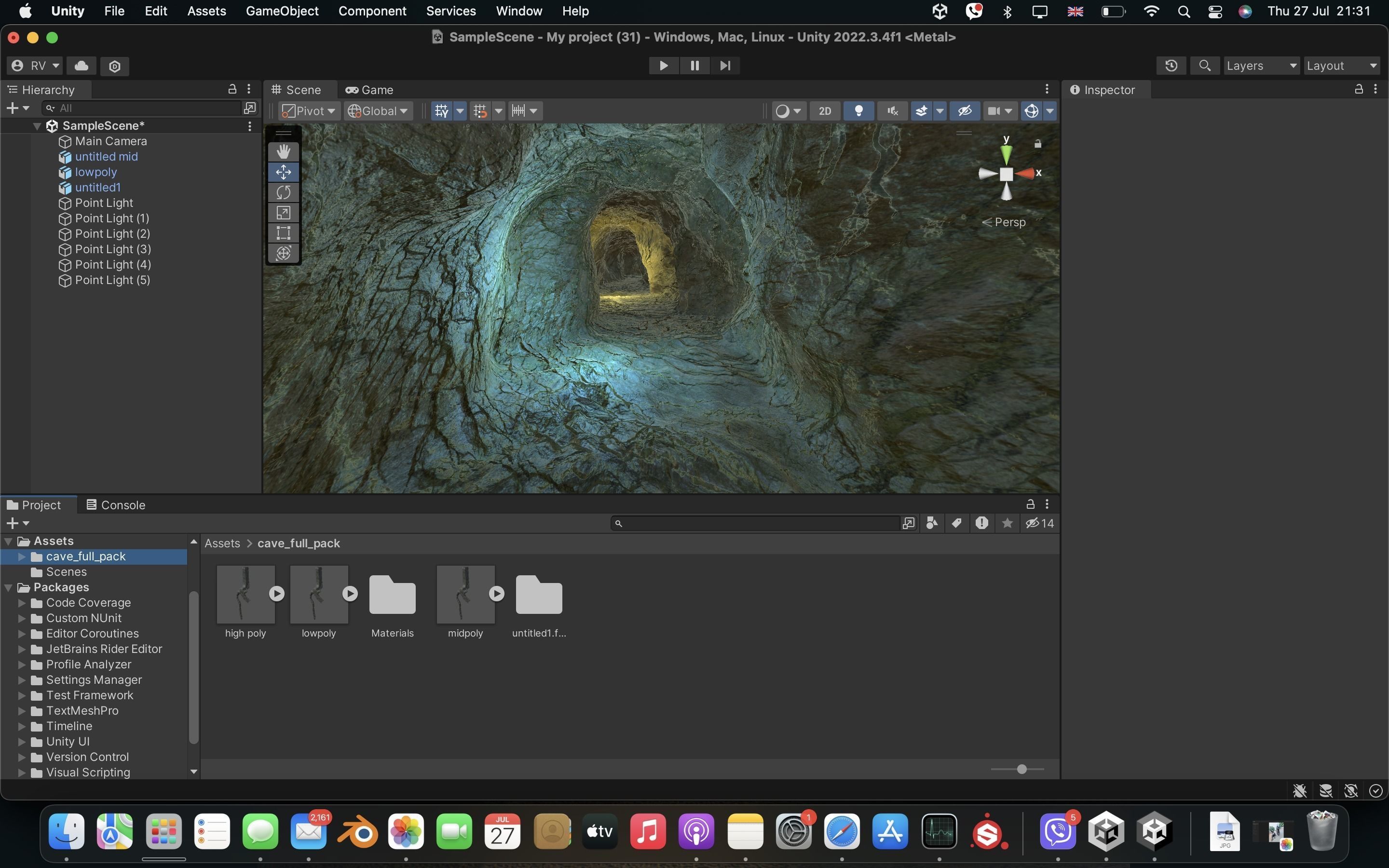Toggle hidden objects visibility in Scene
This screenshot has height=868, width=1389.
(964, 111)
